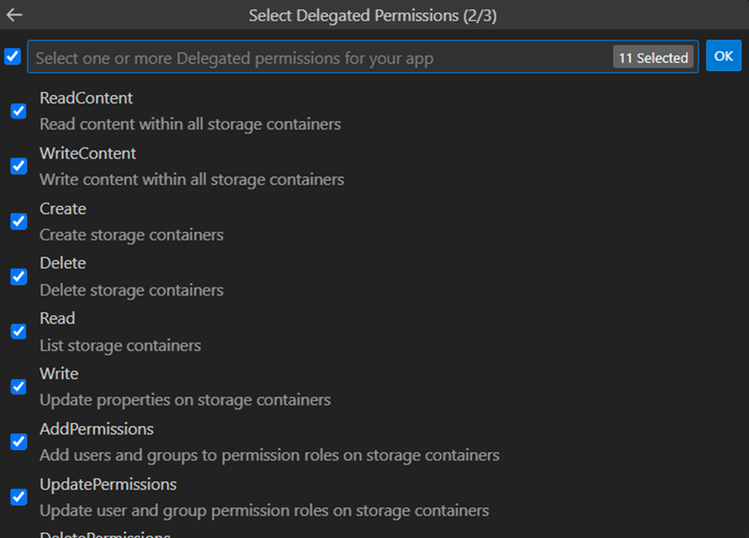Select the ReadContent list item label
Screen dimensions: 749x538
(86, 98)
